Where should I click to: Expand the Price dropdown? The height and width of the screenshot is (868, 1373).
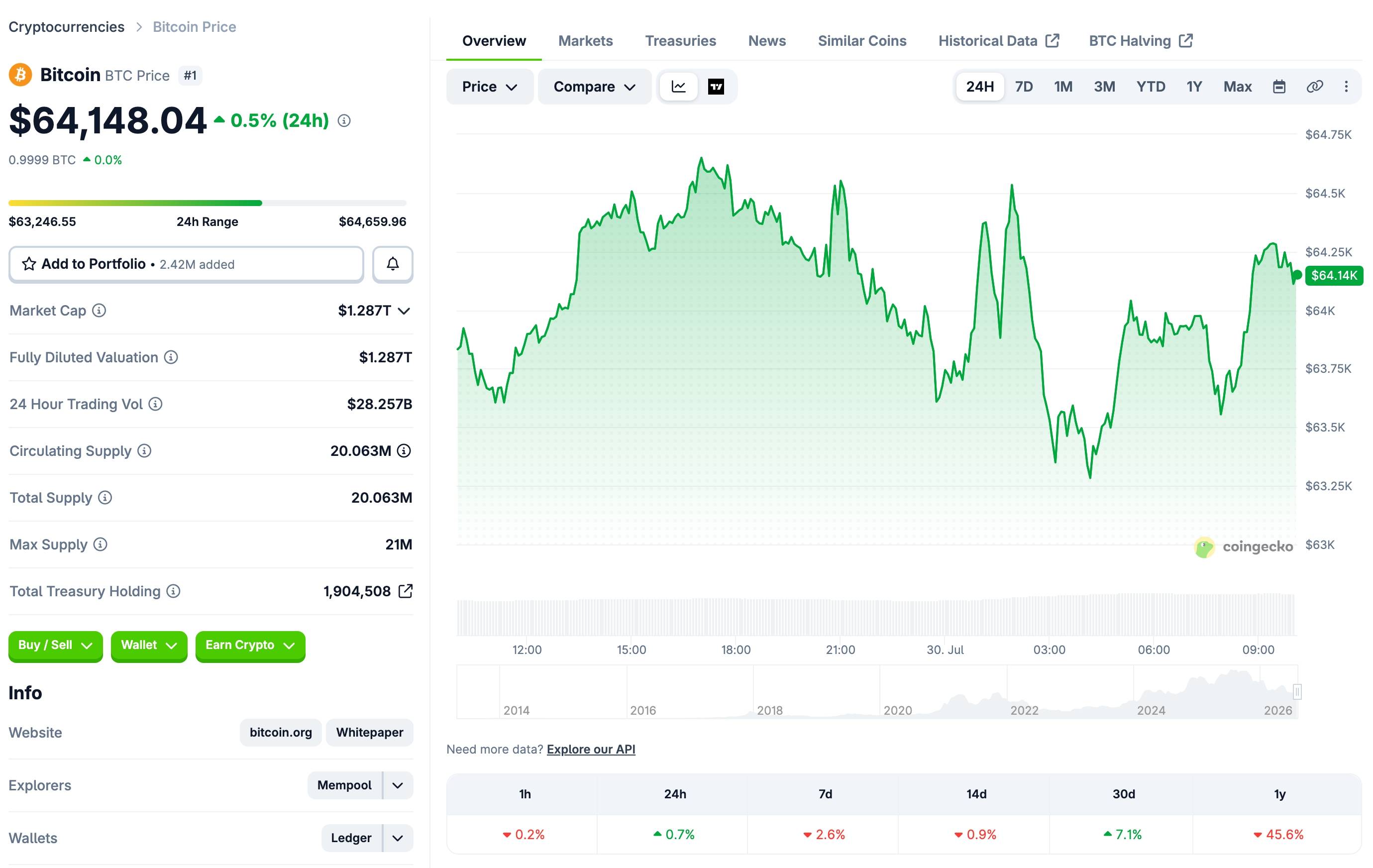[x=489, y=87]
